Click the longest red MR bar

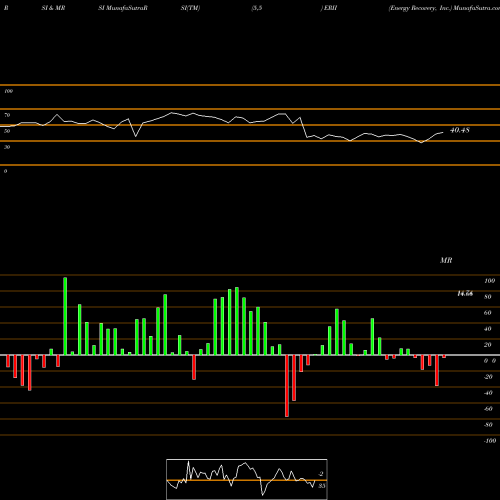(287, 386)
